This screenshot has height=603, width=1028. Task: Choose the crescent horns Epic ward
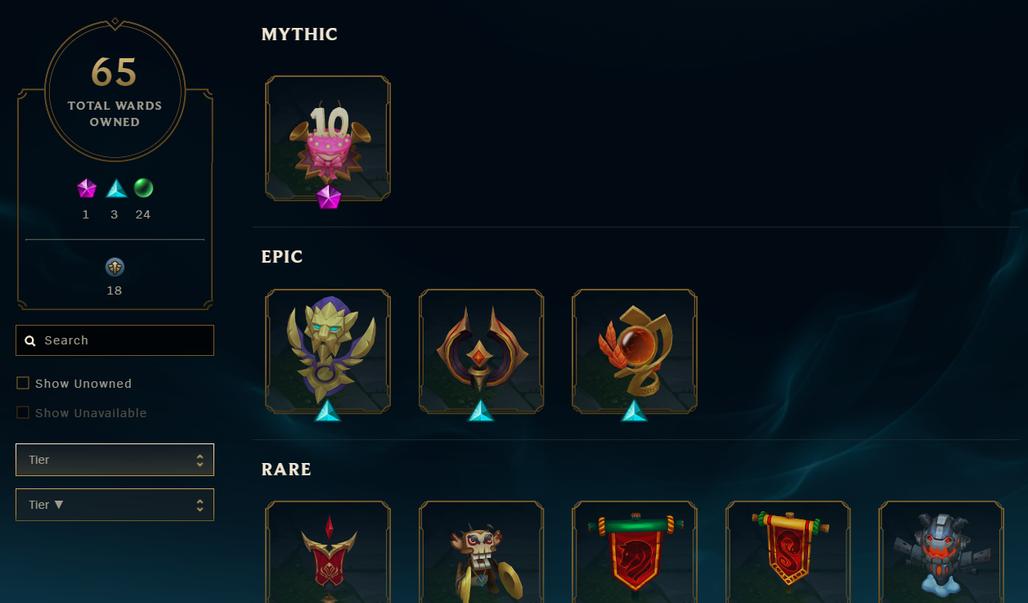click(481, 351)
